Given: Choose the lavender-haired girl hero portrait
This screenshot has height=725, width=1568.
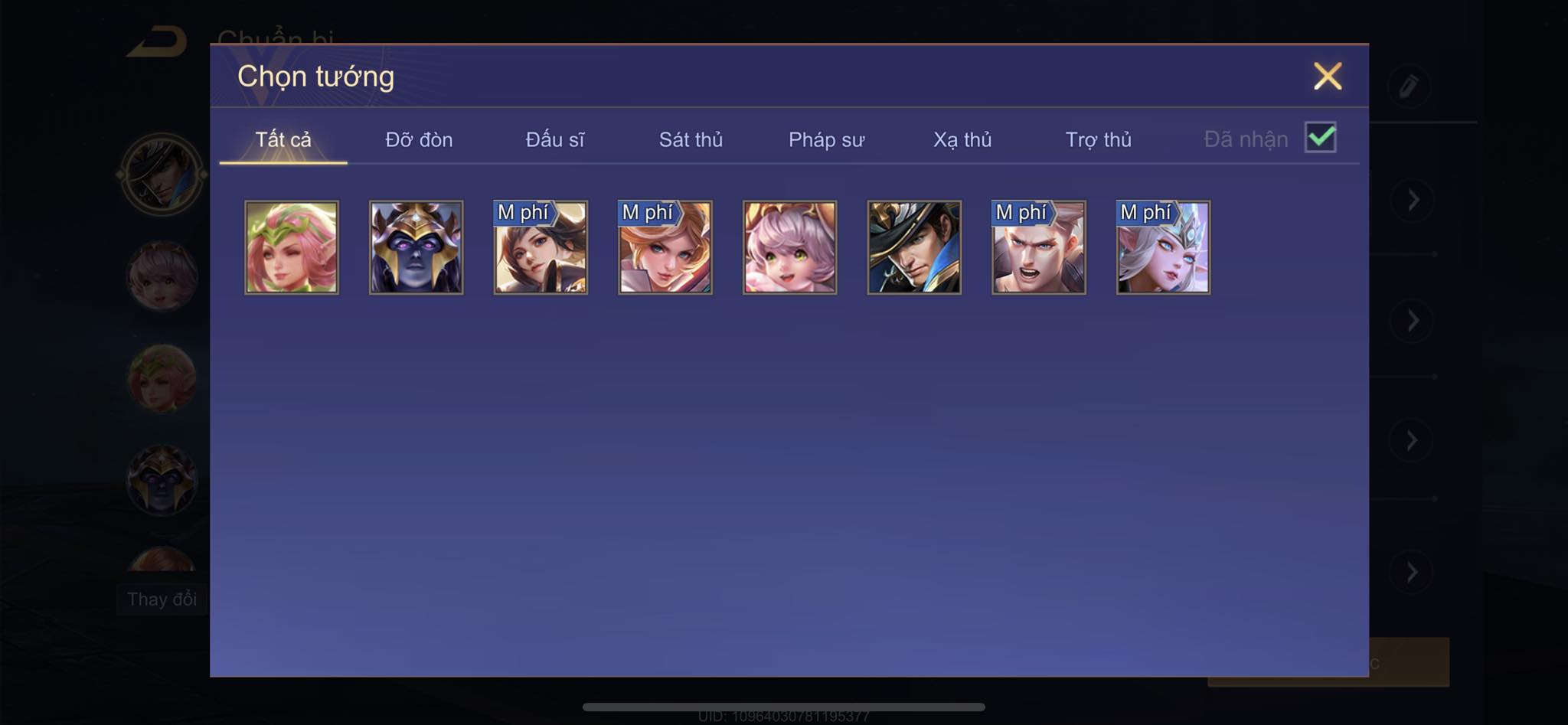Looking at the screenshot, I should 789,247.
